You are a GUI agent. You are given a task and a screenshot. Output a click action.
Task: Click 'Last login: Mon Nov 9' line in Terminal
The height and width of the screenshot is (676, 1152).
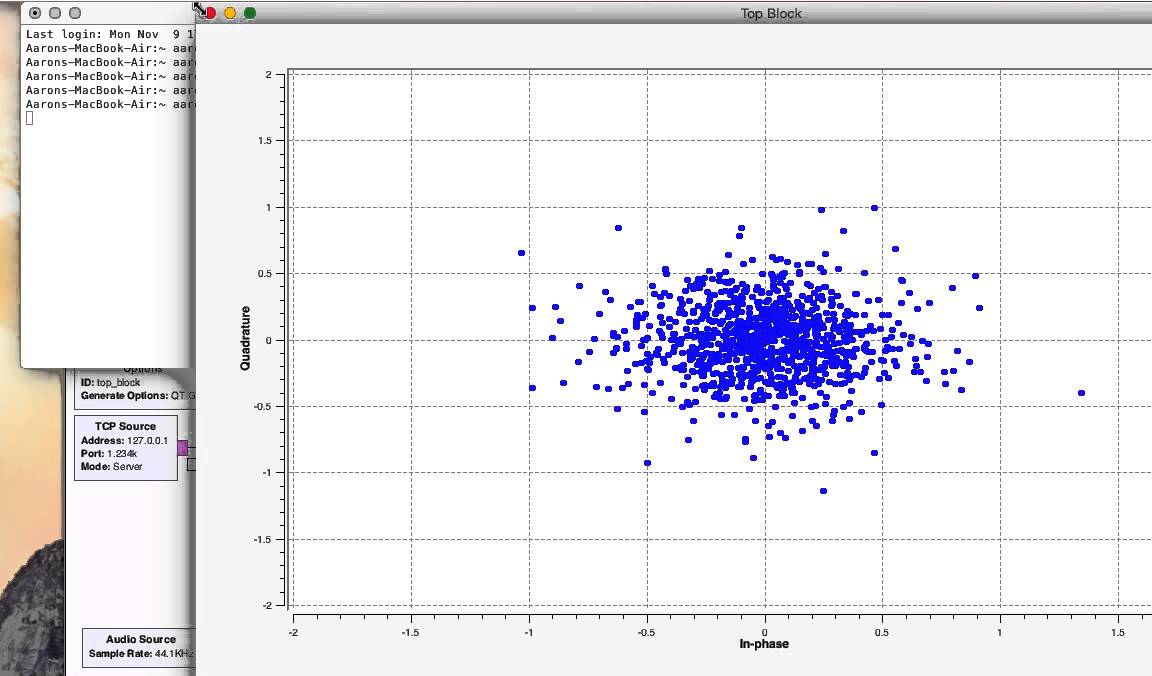pyautogui.click(x=109, y=34)
